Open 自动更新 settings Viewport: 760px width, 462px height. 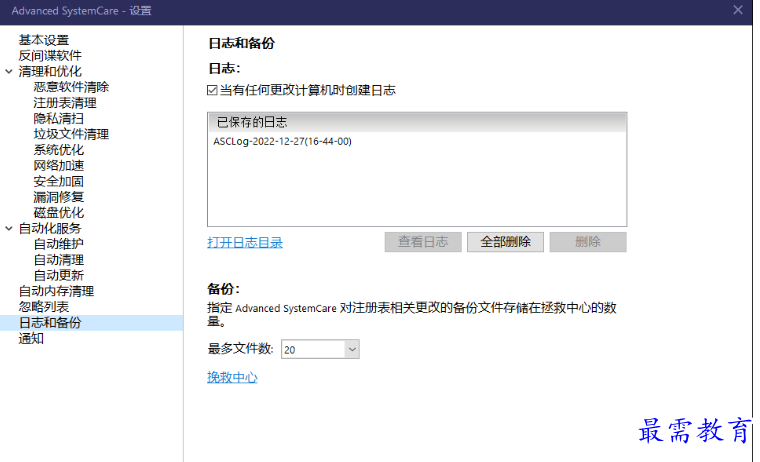(x=59, y=275)
